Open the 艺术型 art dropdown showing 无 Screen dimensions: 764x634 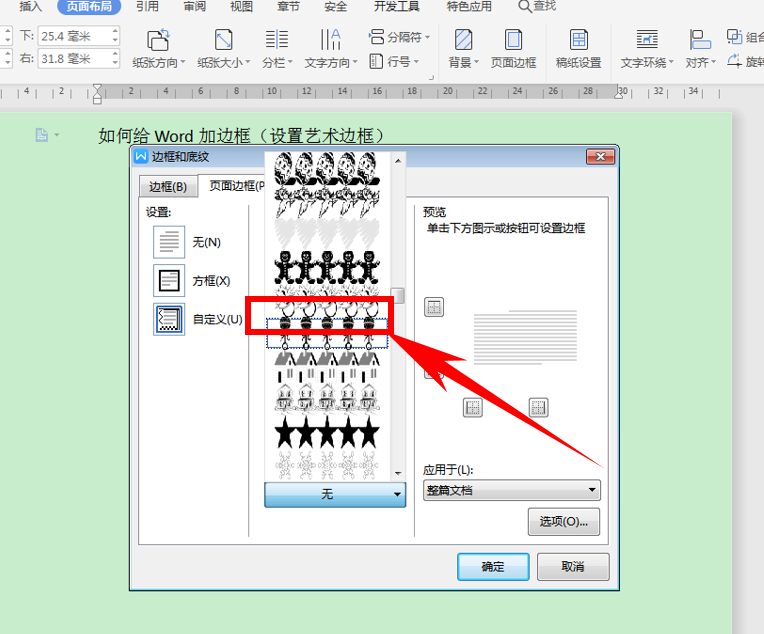(x=335, y=494)
